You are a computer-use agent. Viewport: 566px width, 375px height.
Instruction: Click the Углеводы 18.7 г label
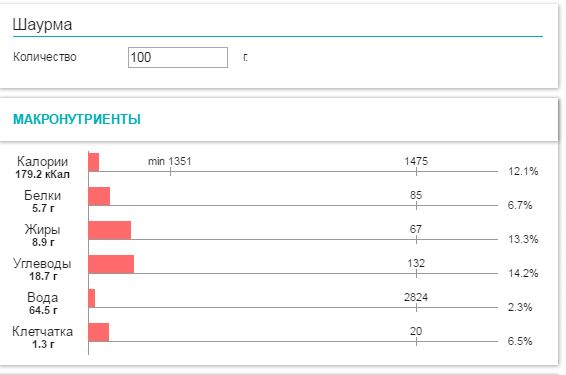pyautogui.click(x=42, y=270)
